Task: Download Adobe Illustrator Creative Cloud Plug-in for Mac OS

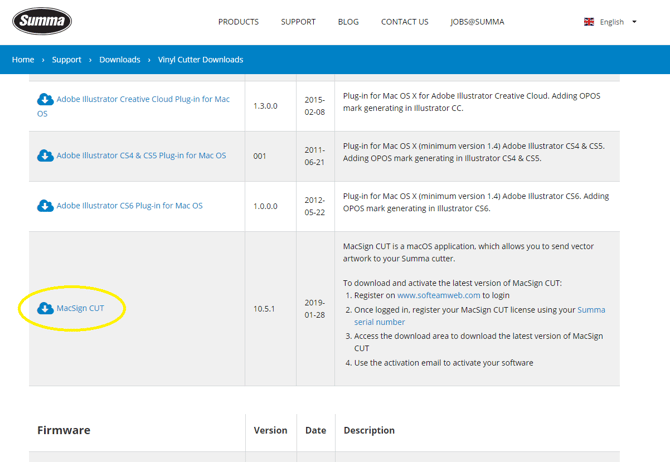Action: point(133,106)
